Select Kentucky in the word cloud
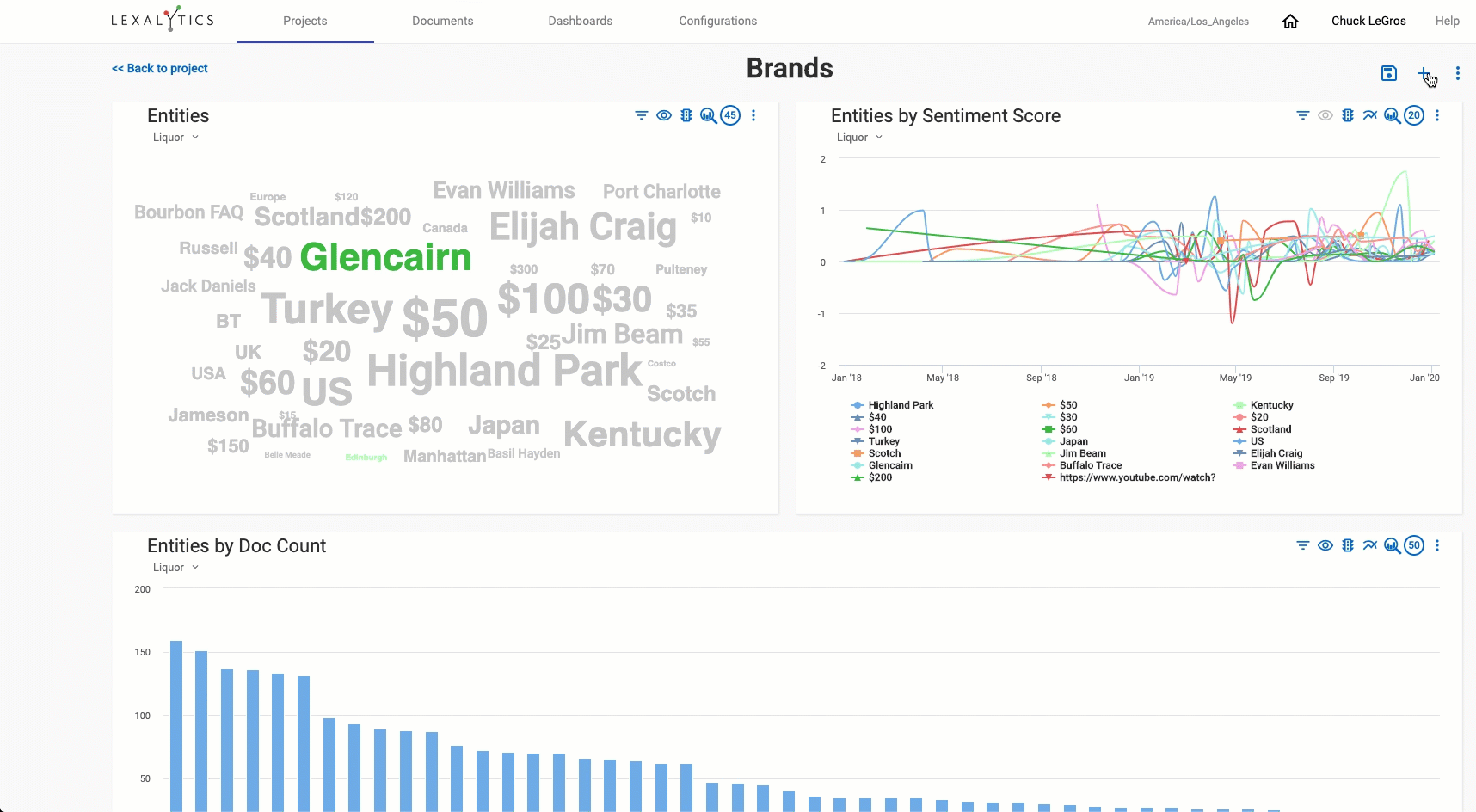 (x=642, y=434)
